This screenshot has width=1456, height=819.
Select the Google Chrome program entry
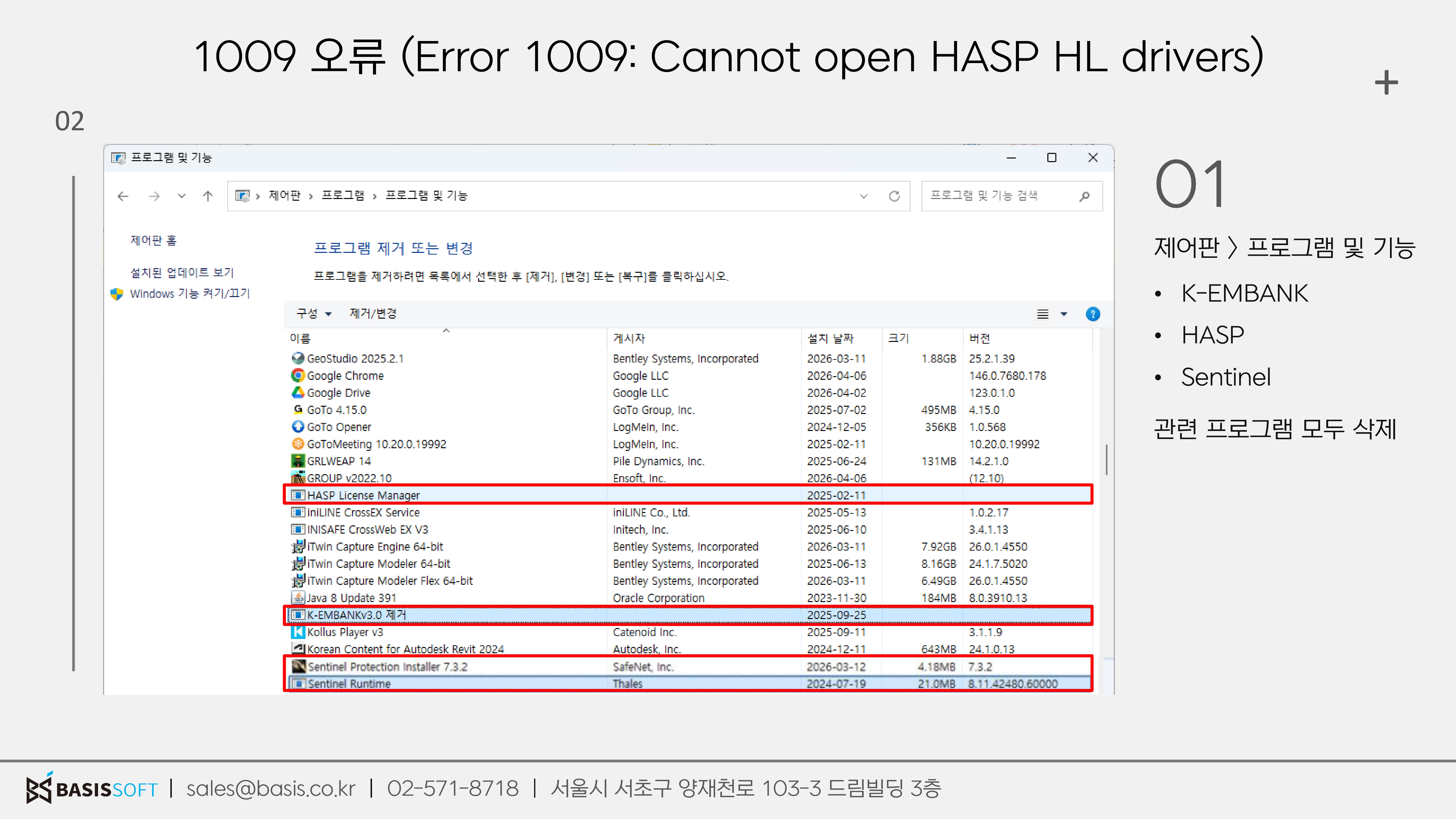[x=345, y=376]
